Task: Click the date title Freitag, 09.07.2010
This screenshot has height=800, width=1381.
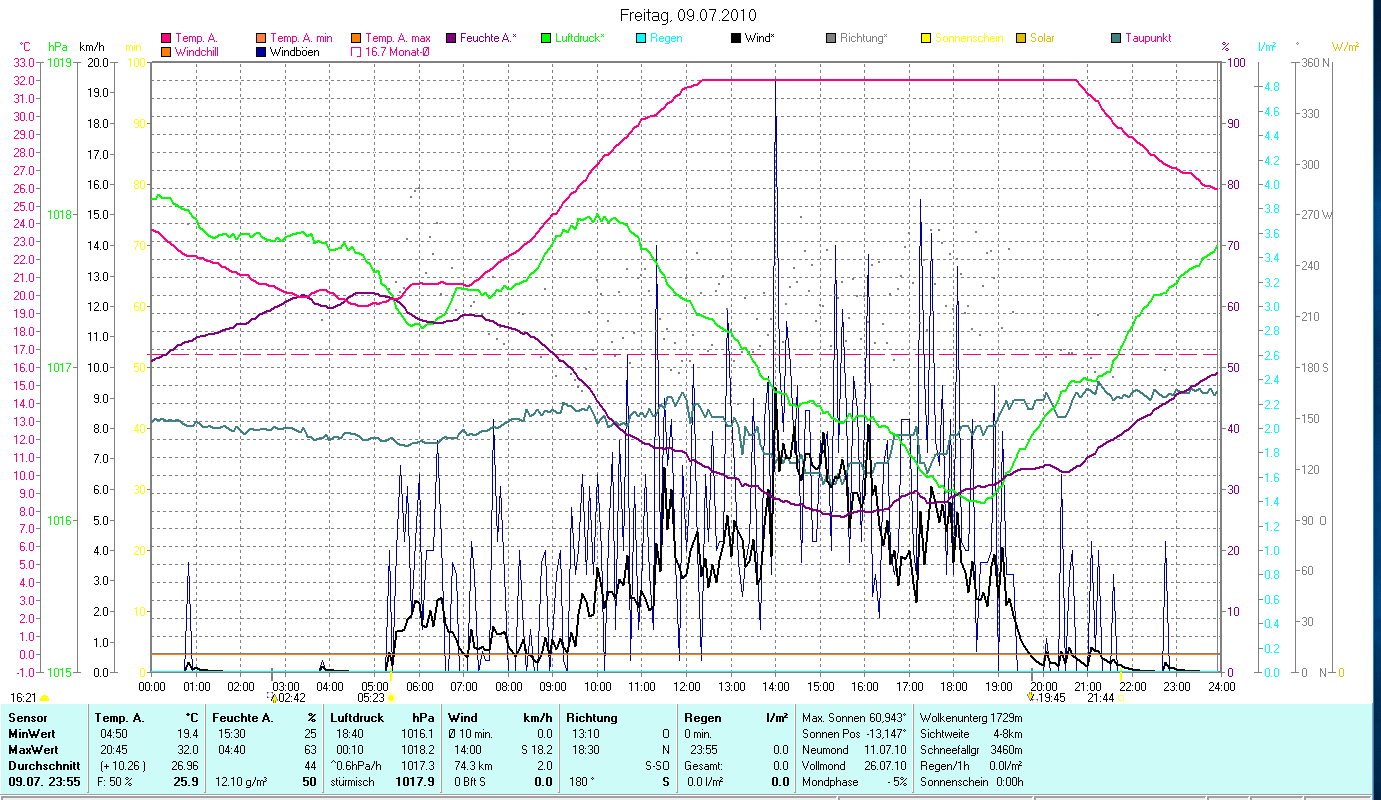Action: (689, 16)
